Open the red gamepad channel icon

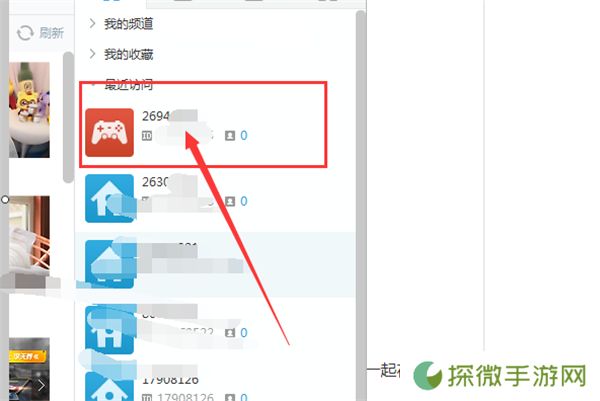click(109, 132)
